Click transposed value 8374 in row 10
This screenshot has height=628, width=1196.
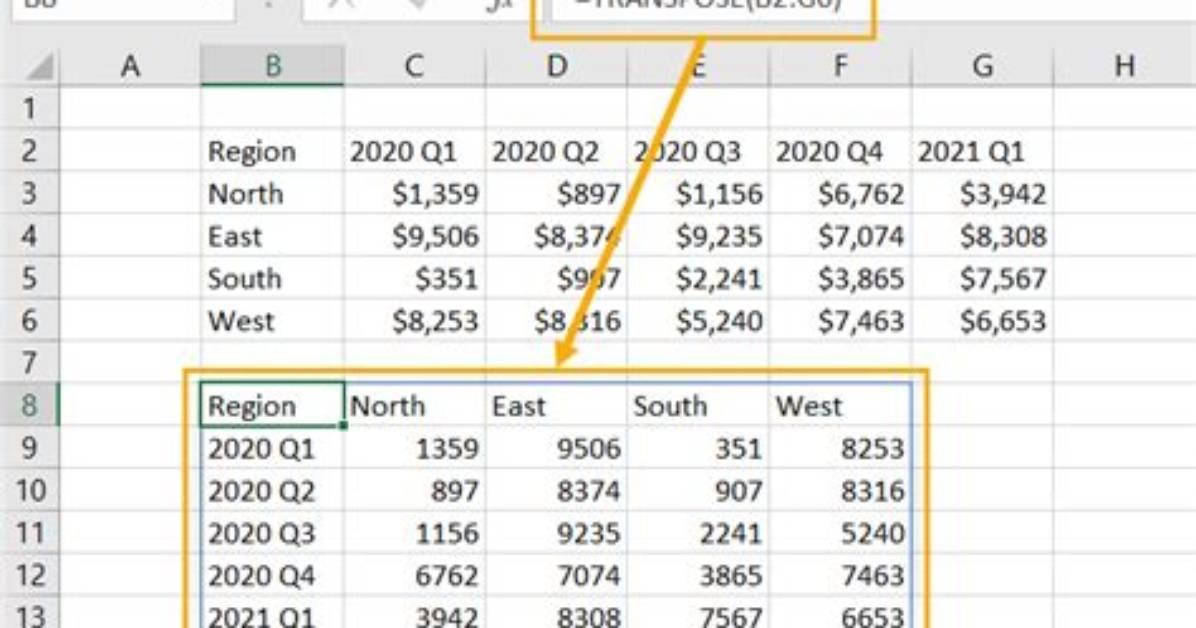[556, 490]
